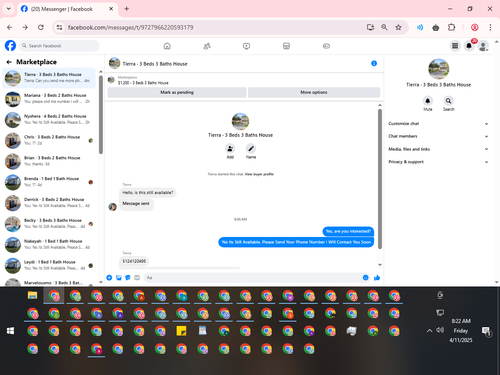The width and height of the screenshot is (500, 375).
Task: Go back with the Marketplace arrow
Action: click(9, 62)
